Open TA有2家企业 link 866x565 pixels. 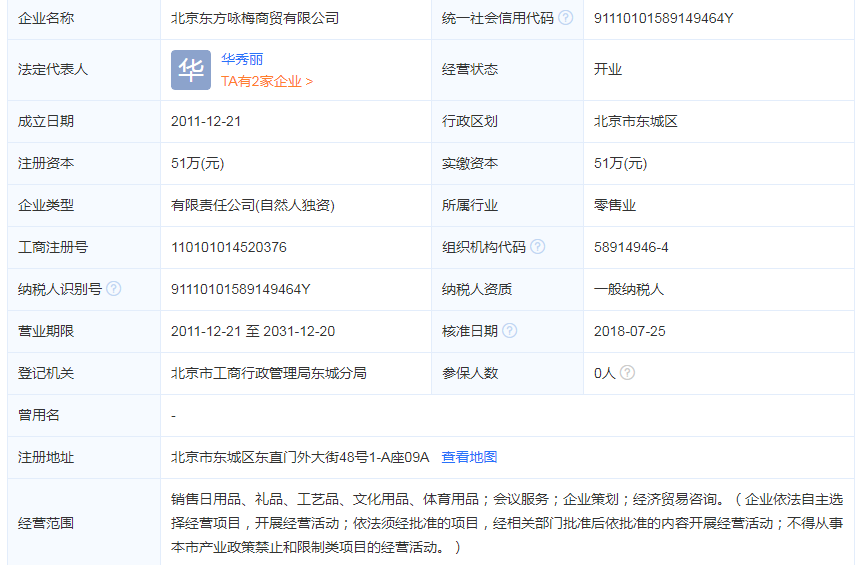pyautogui.click(x=267, y=81)
